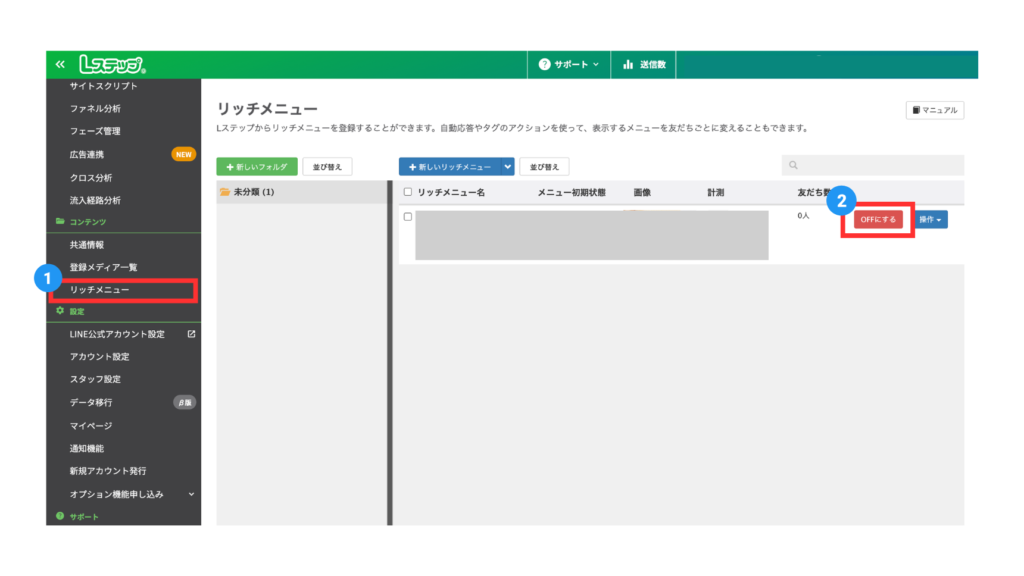Click the green 新しいフォルダ button
Screen dimensions: 1024x576
[x=257, y=167]
